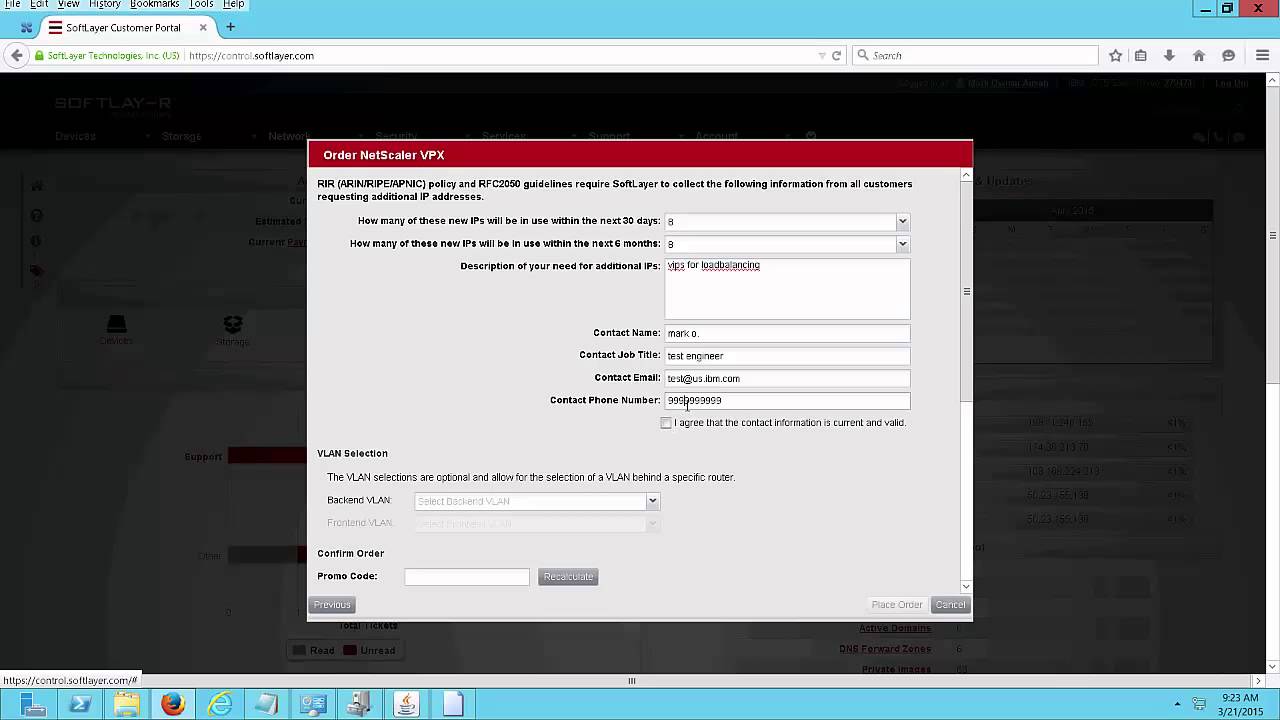This screenshot has height=720, width=1280.
Task: Open the IPs in use within 6 months dropdown
Action: coord(902,244)
